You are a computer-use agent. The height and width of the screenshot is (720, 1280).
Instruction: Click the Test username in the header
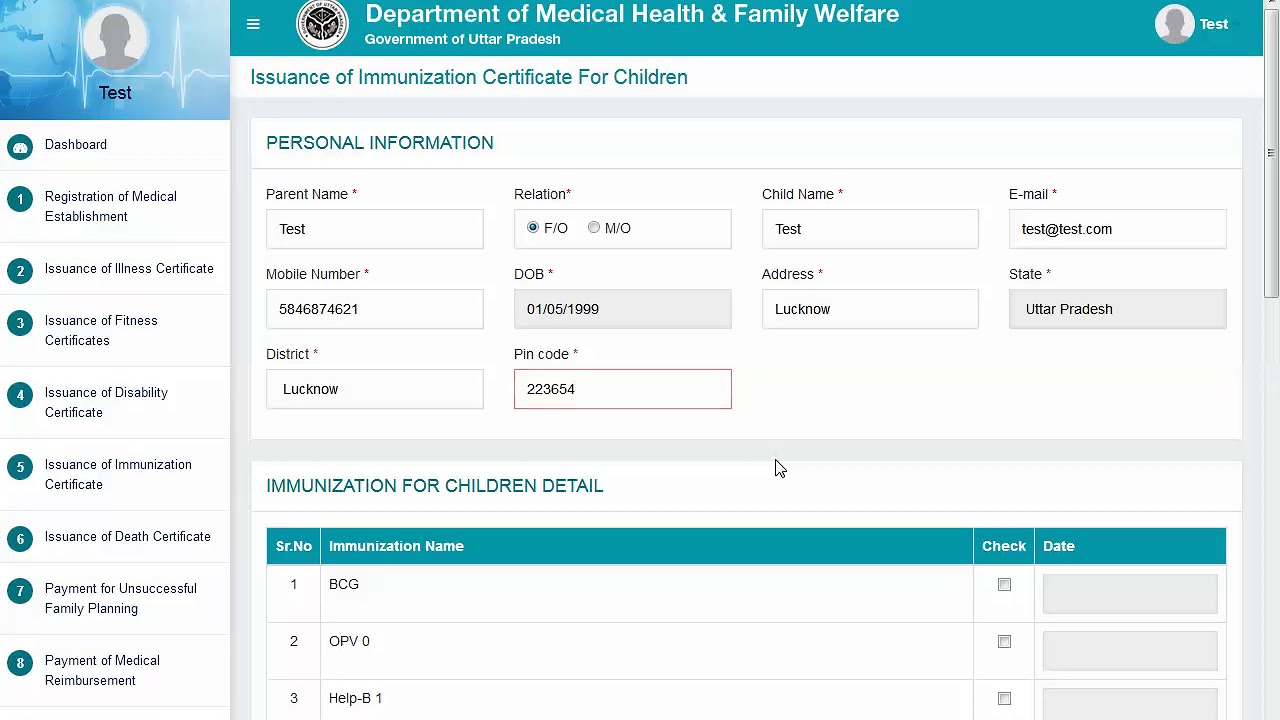1214,24
